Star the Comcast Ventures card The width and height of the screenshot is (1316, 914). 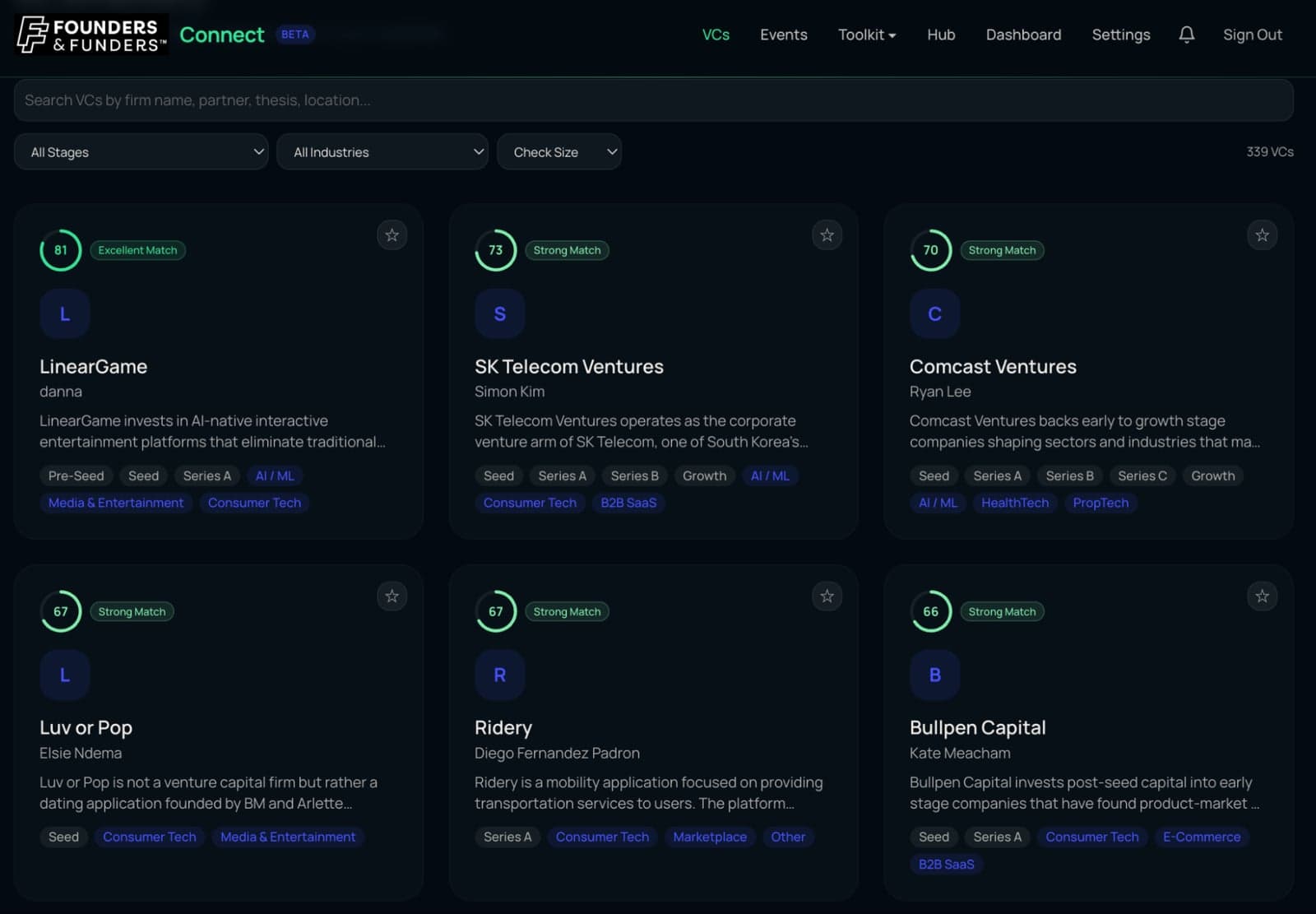click(x=1263, y=235)
